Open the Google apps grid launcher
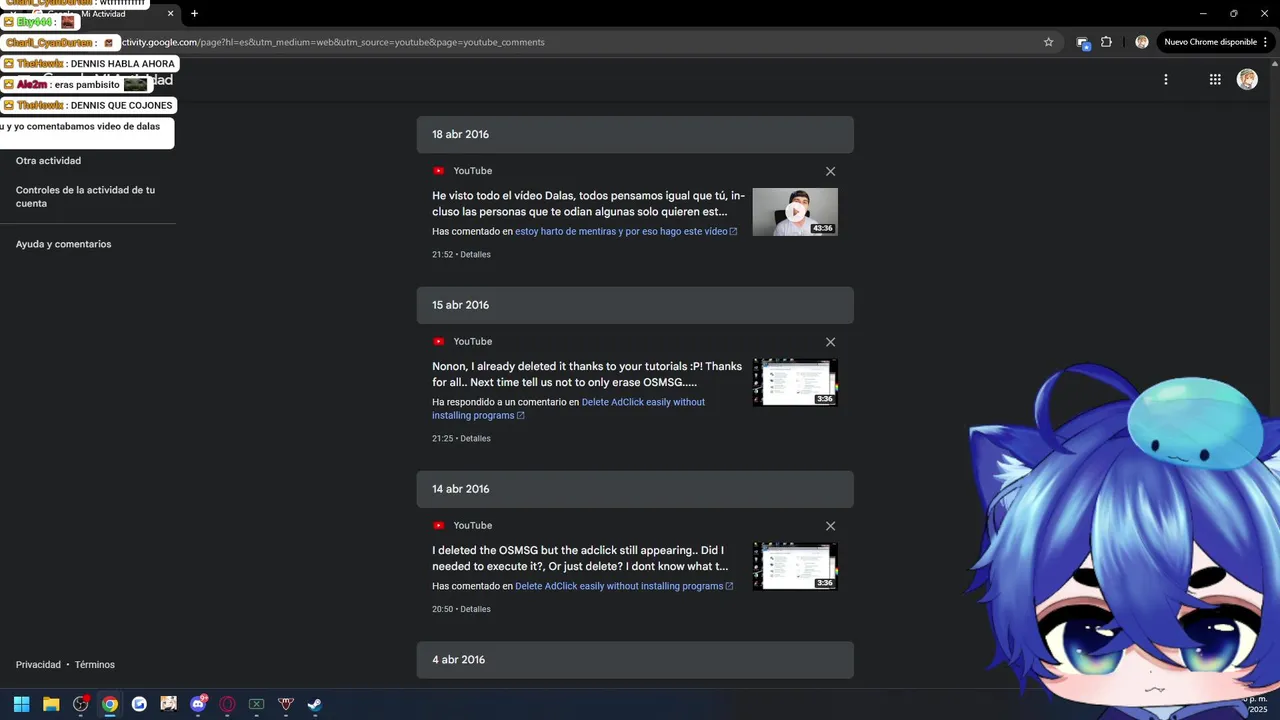This screenshot has width=1280, height=720. point(1215,79)
